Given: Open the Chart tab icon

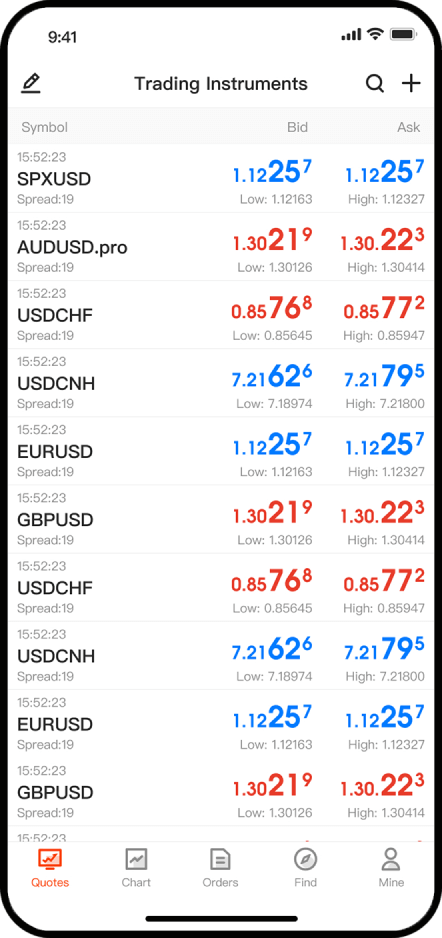Looking at the screenshot, I should click(136, 860).
